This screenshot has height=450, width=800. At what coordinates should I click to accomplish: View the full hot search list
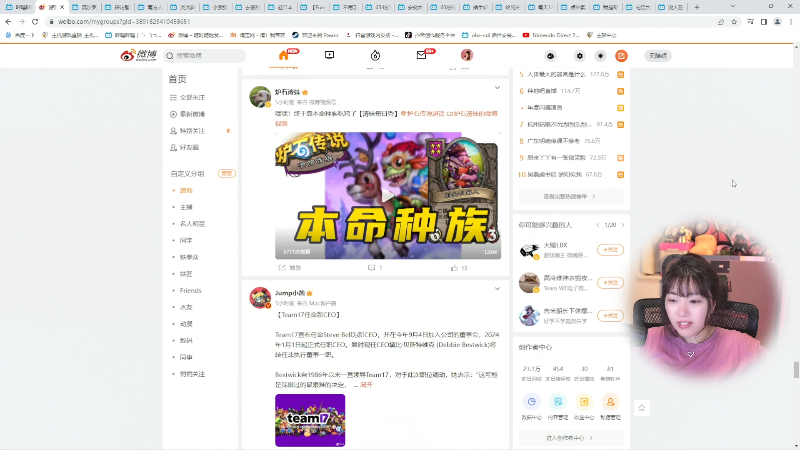[571, 196]
